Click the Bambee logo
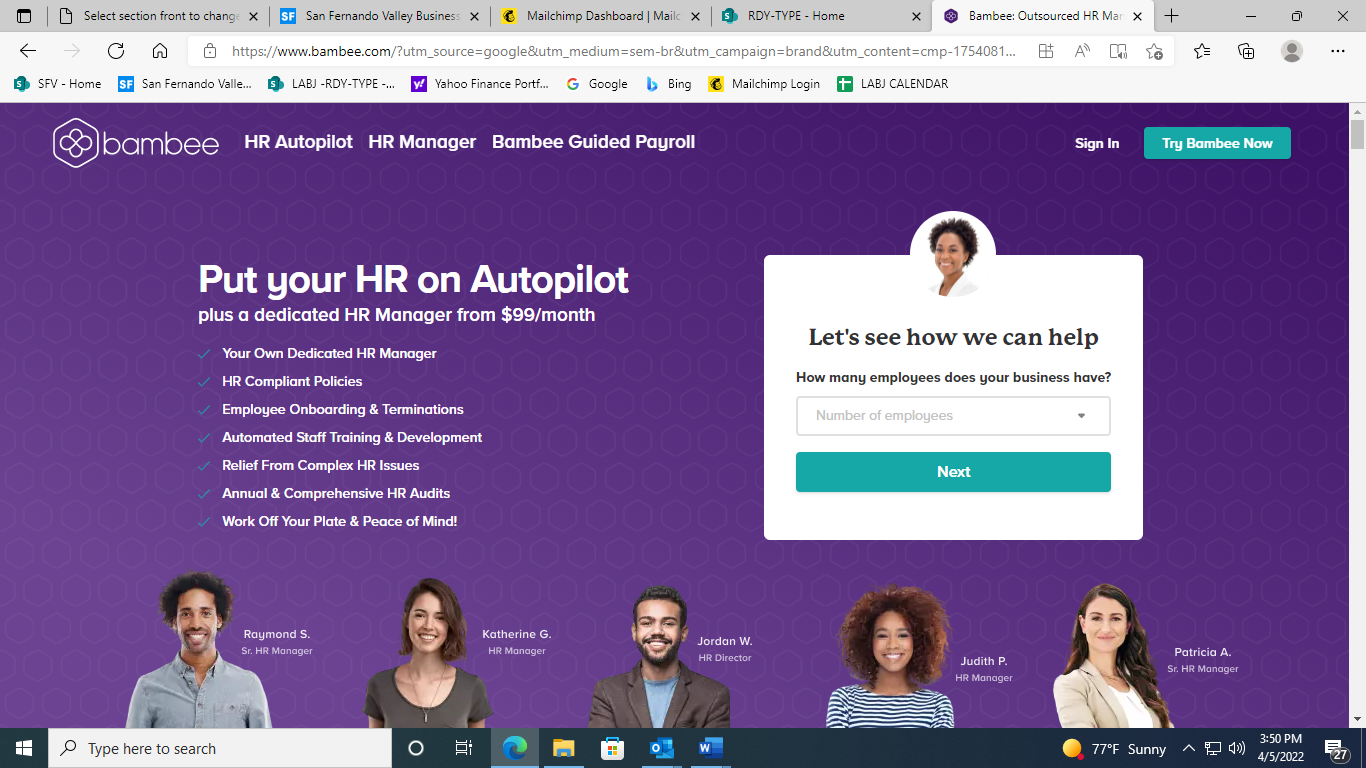Image resolution: width=1366 pixels, height=768 pixels. point(136,143)
